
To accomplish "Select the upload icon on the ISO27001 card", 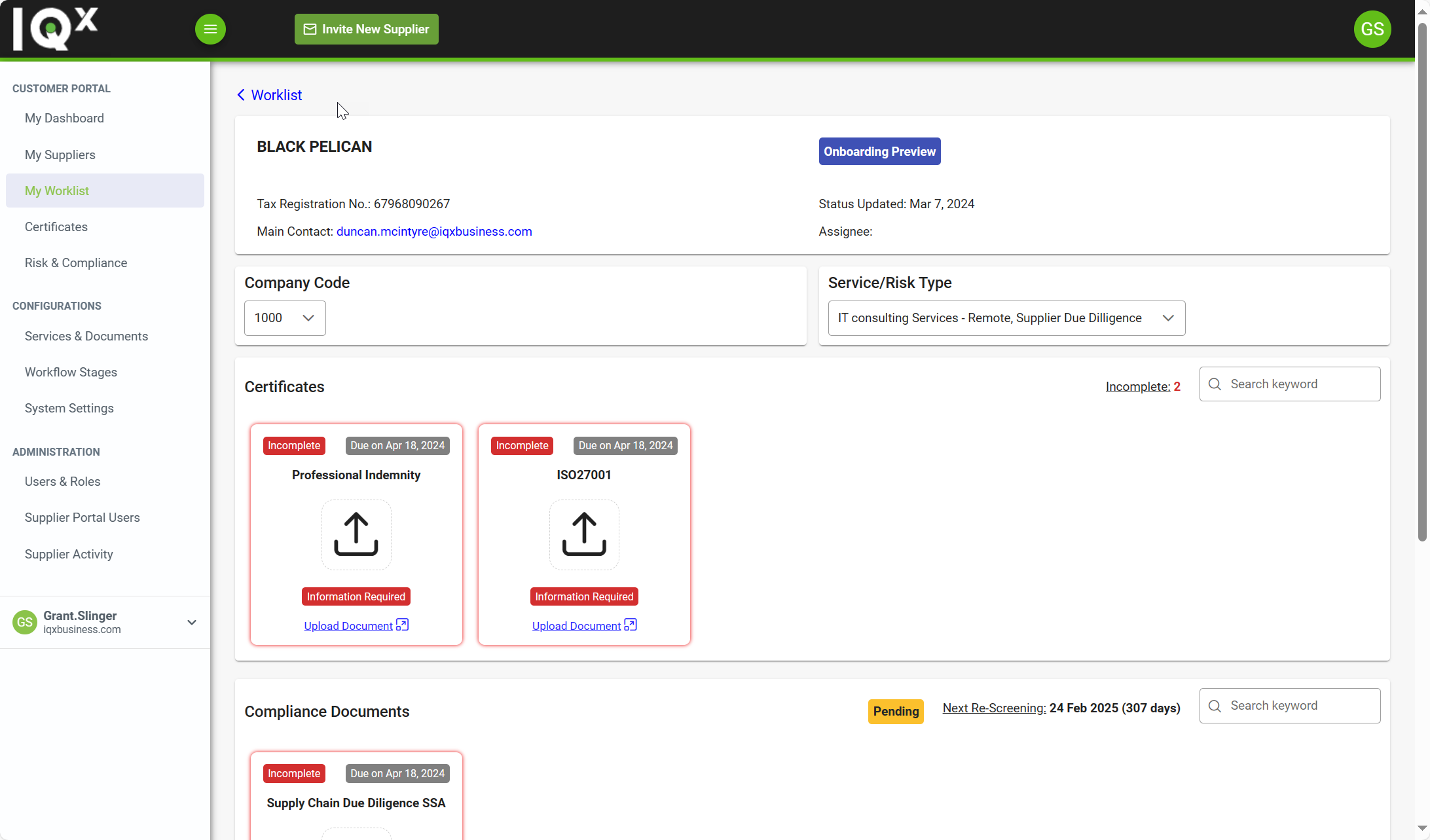I will coord(583,534).
